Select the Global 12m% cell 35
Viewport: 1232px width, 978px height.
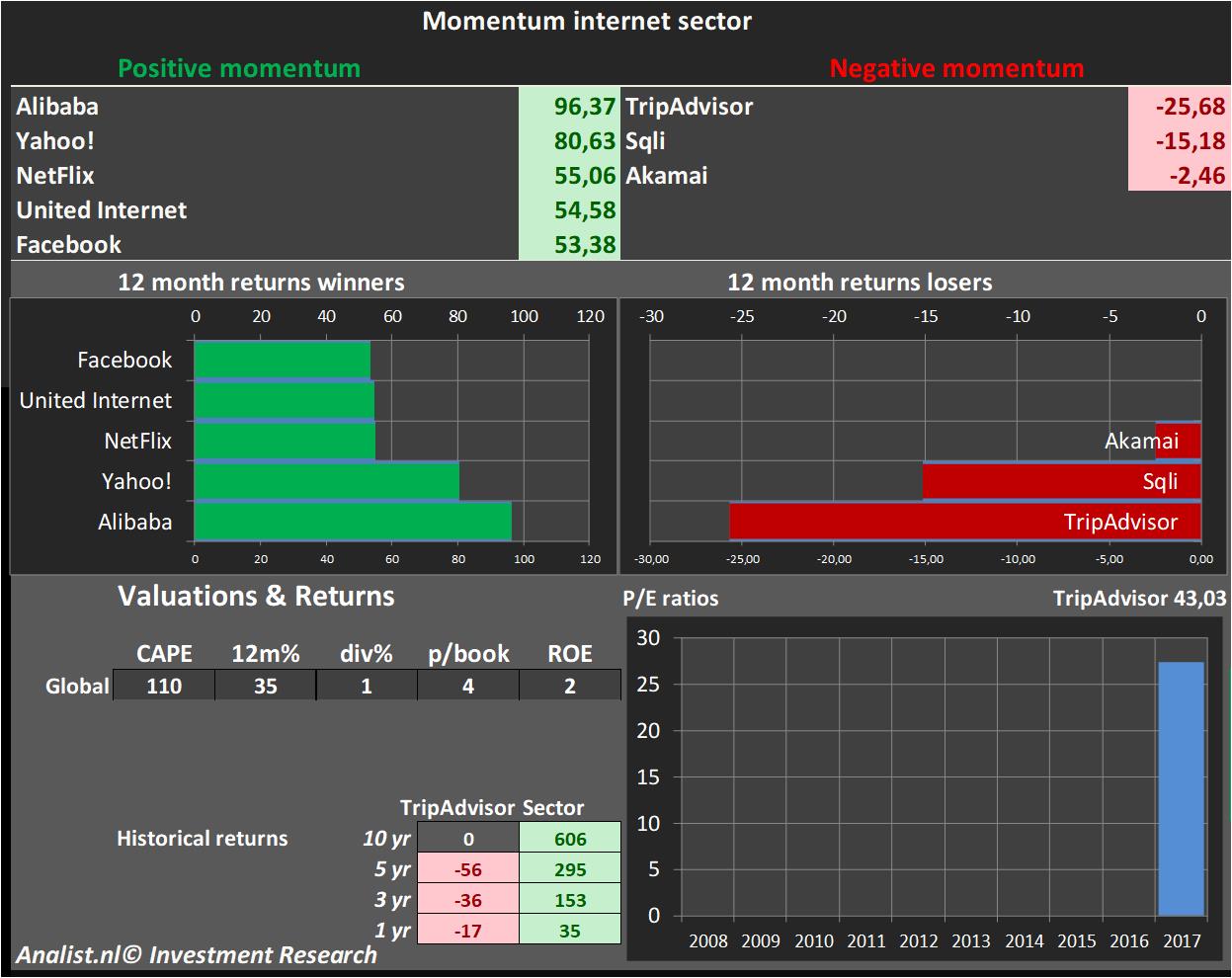(x=266, y=686)
